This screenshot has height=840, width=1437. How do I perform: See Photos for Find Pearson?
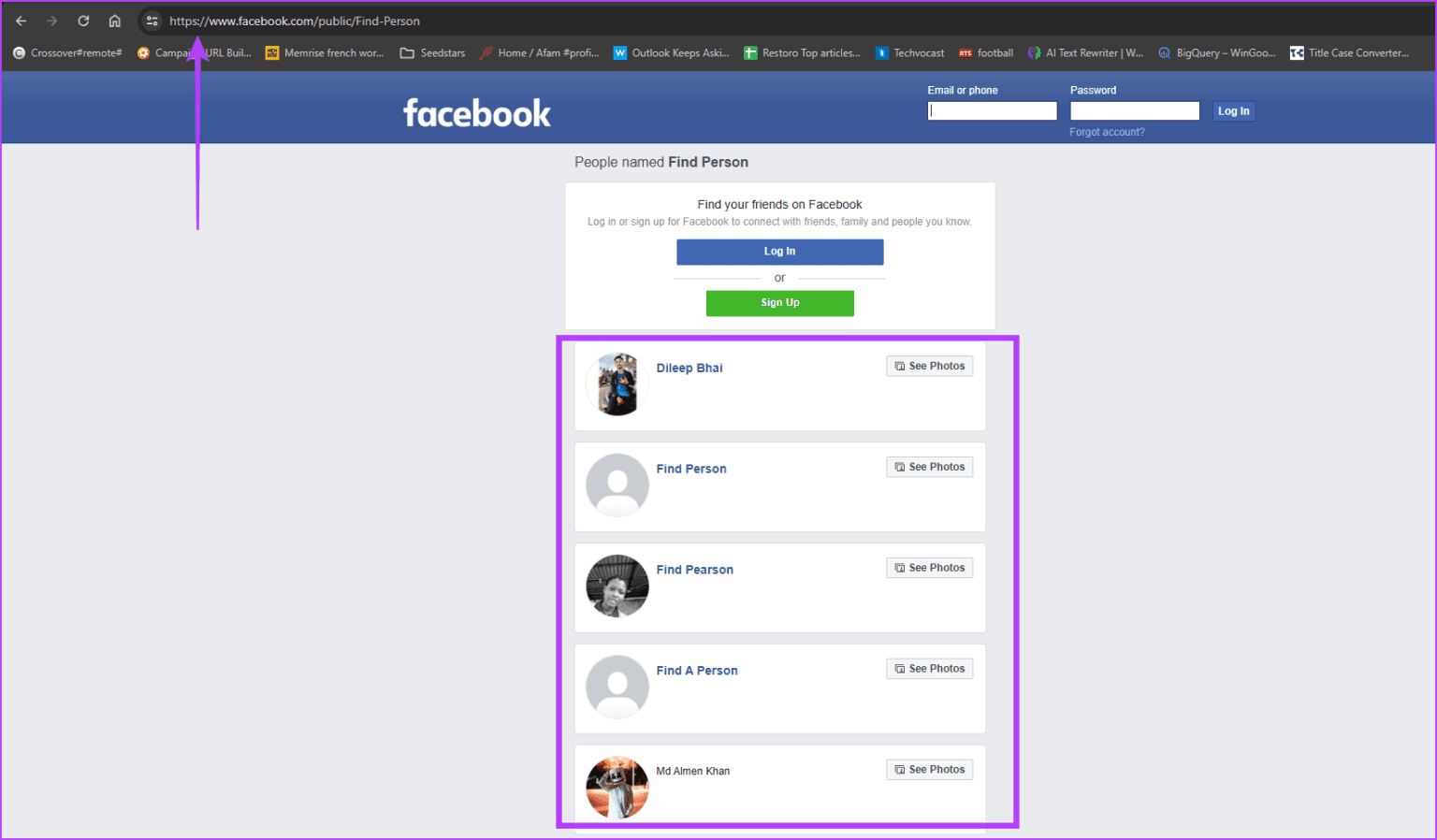(x=929, y=567)
